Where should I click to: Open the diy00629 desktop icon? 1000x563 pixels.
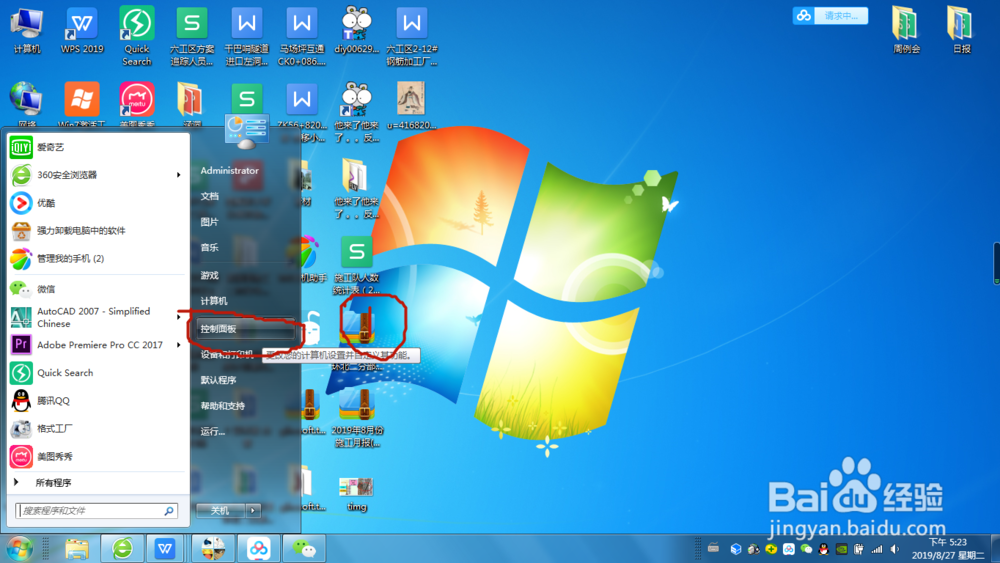coord(357,31)
